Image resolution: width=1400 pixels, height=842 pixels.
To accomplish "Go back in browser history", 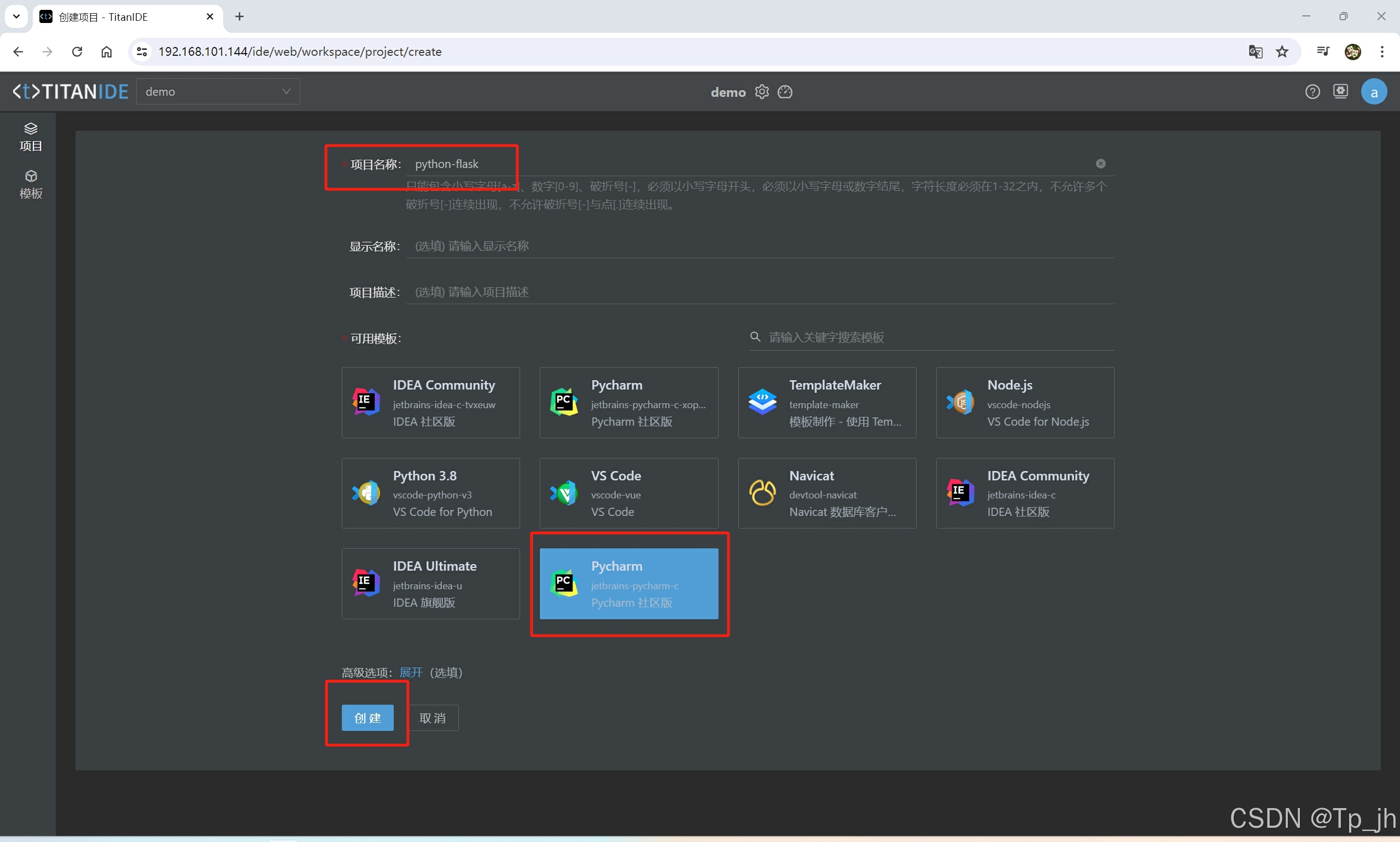I will 18,51.
